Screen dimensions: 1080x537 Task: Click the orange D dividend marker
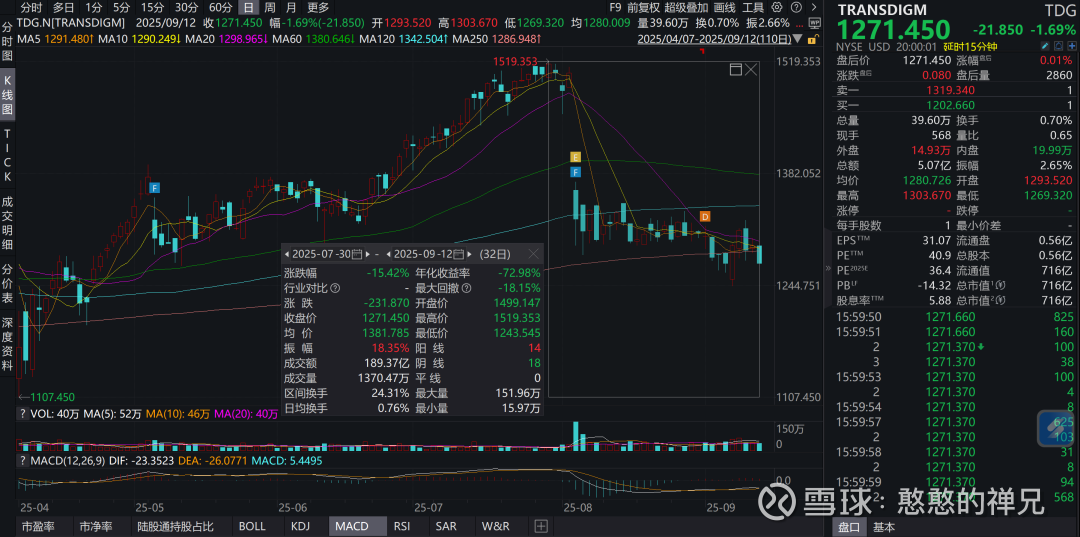(x=705, y=216)
